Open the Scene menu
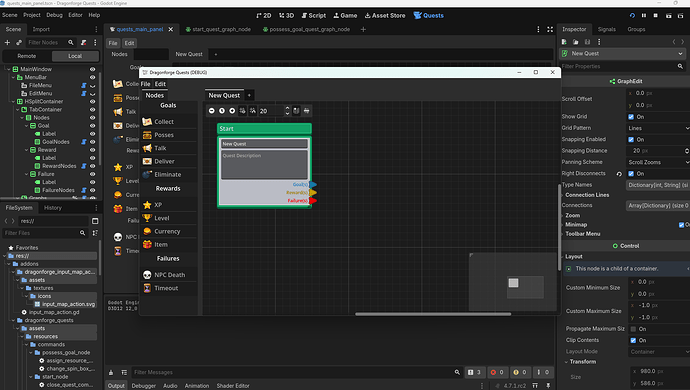The width and height of the screenshot is (690, 390). [10, 15]
